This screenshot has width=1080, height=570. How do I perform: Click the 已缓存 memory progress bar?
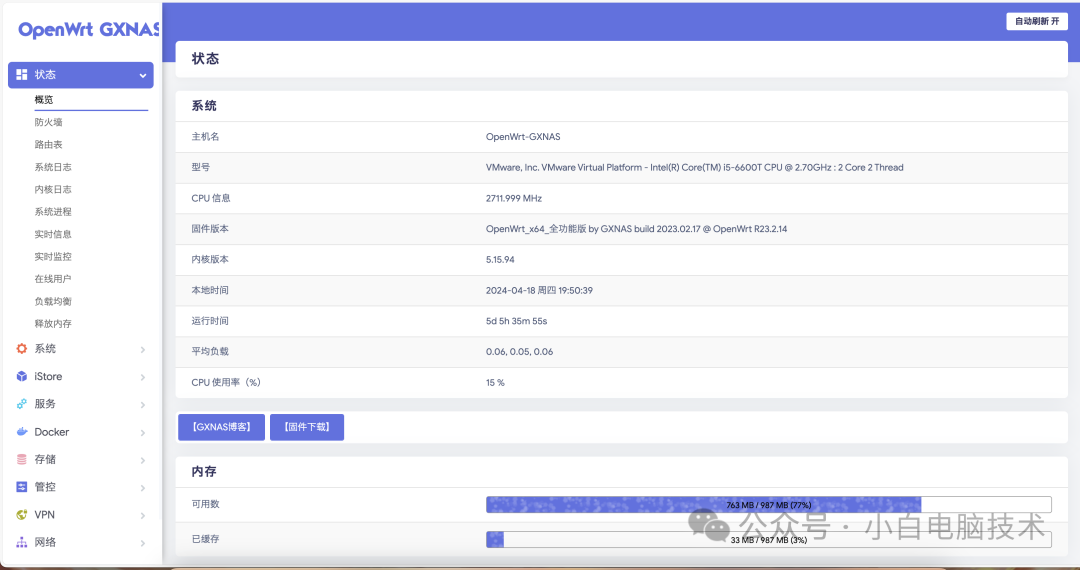click(769, 540)
